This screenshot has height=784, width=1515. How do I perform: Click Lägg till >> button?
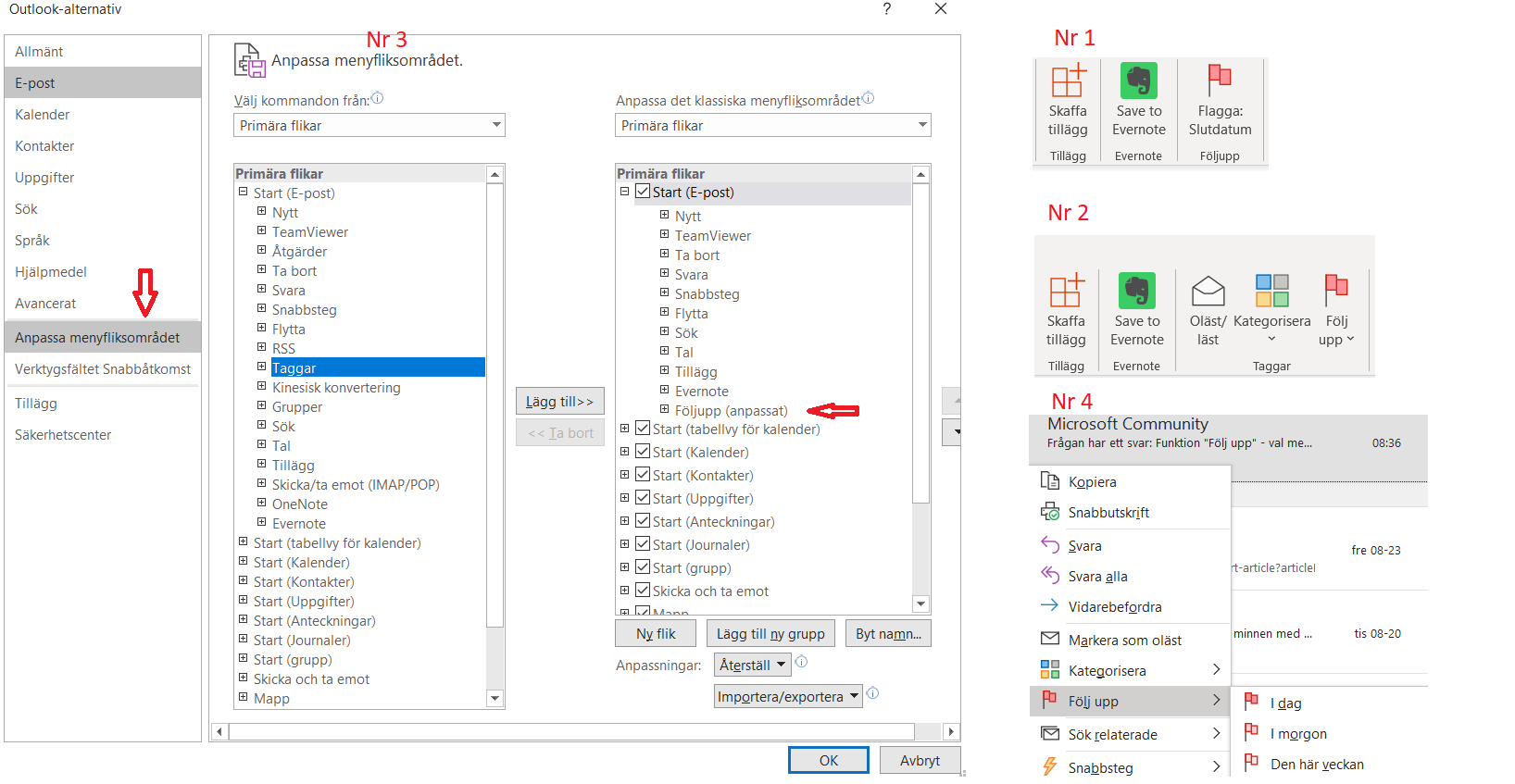point(559,401)
